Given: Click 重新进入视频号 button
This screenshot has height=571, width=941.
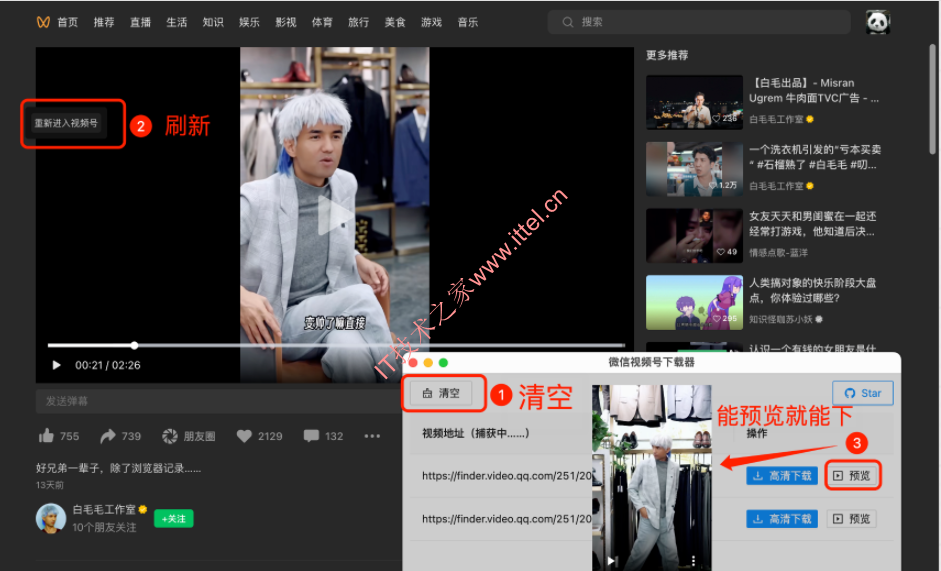Looking at the screenshot, I should (66, 123).
